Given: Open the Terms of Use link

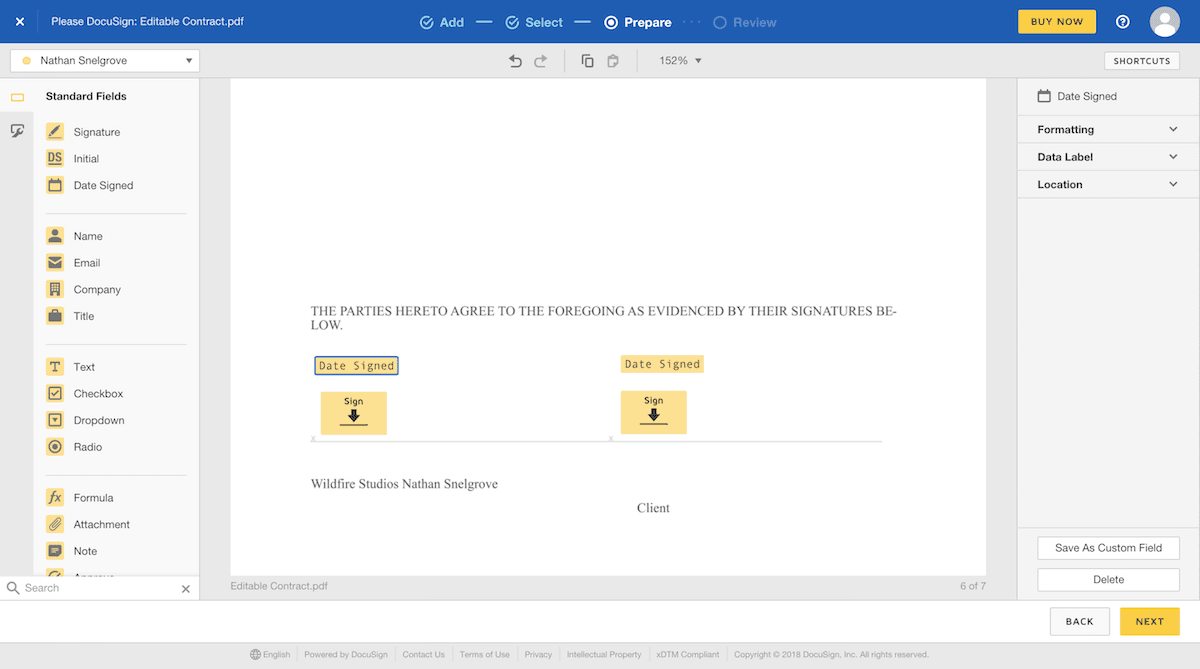Looking at the screenshot, I should pos(485,655).
